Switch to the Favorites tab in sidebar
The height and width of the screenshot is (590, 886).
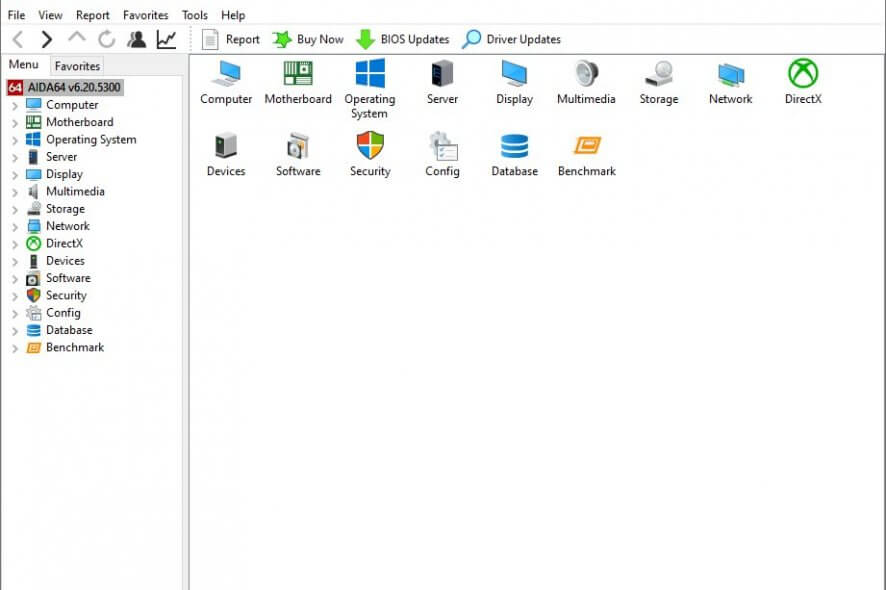77,66
